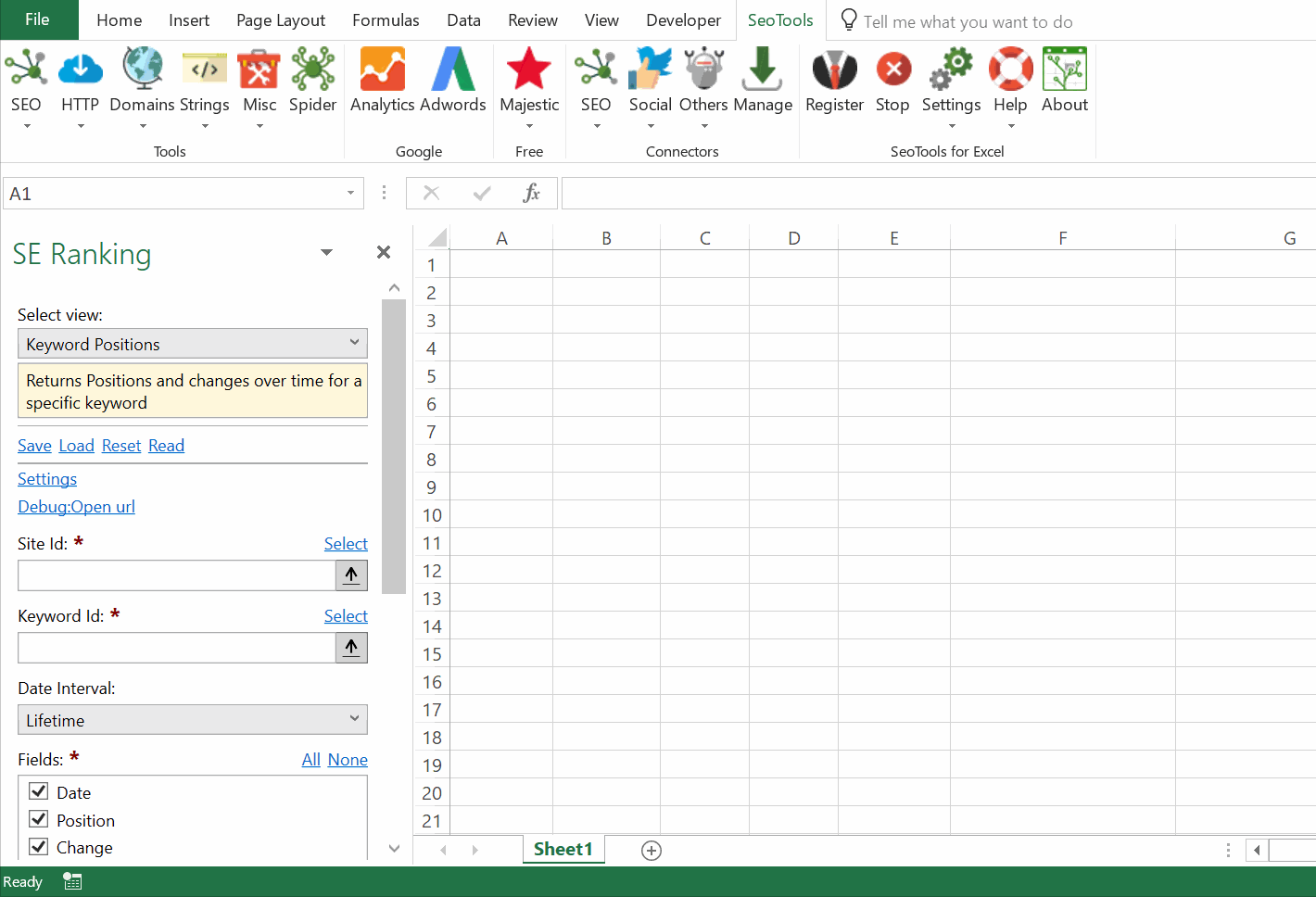
Task: Click cell reference picker for Site Id
Action: [x=351, y=575]
